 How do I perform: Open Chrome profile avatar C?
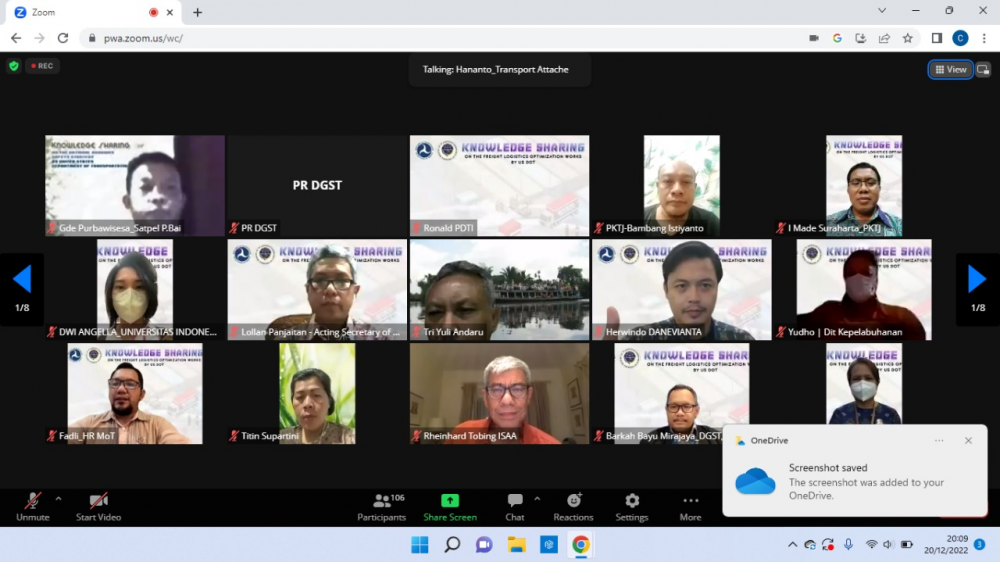point(960,38)
